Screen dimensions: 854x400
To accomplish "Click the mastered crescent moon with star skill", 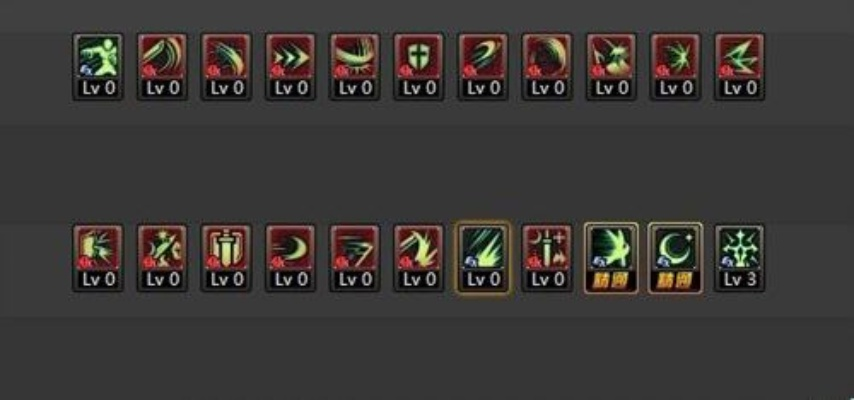I will click(x=675, y=258).
